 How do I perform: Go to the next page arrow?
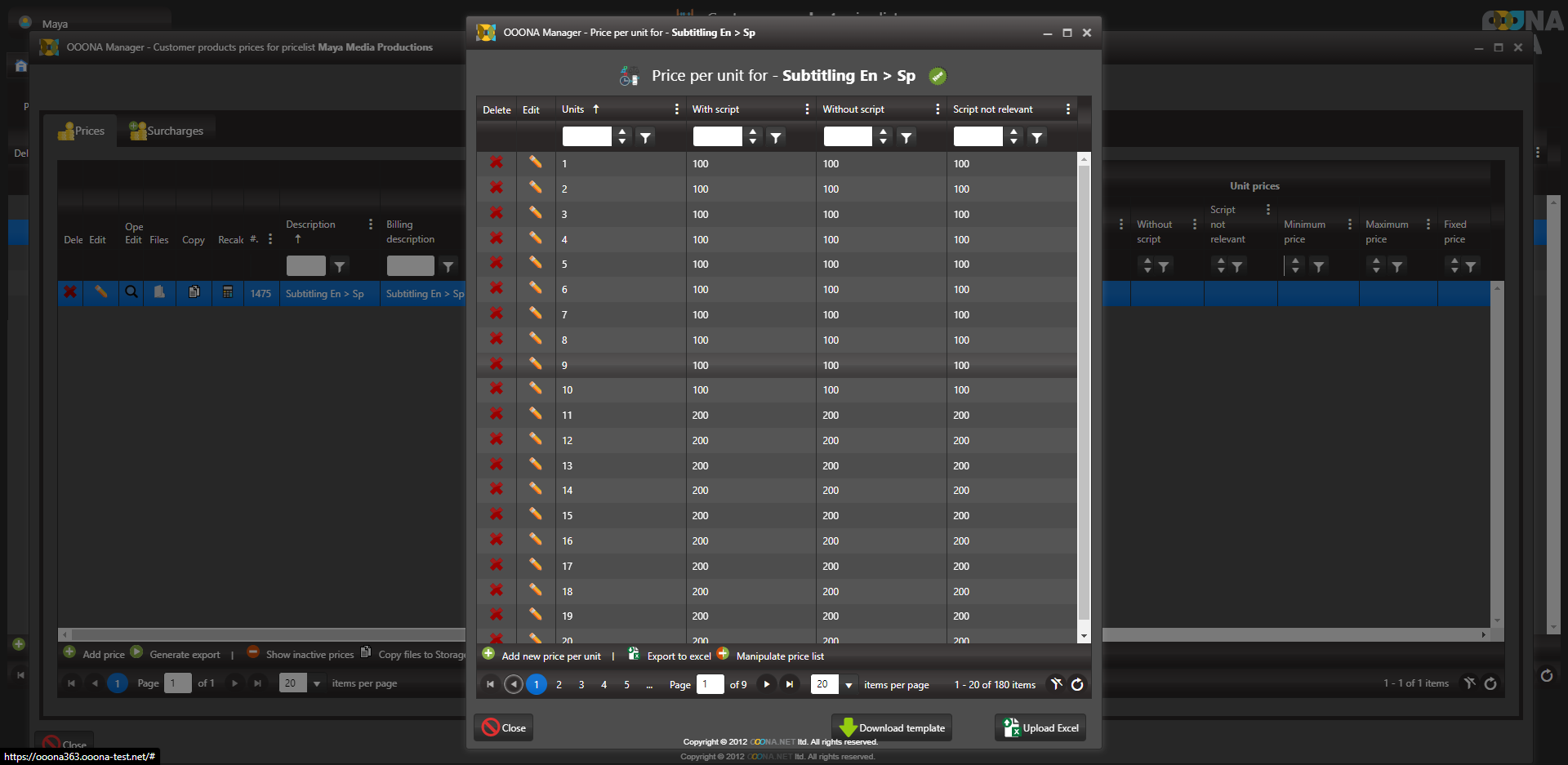click(766, 684)
